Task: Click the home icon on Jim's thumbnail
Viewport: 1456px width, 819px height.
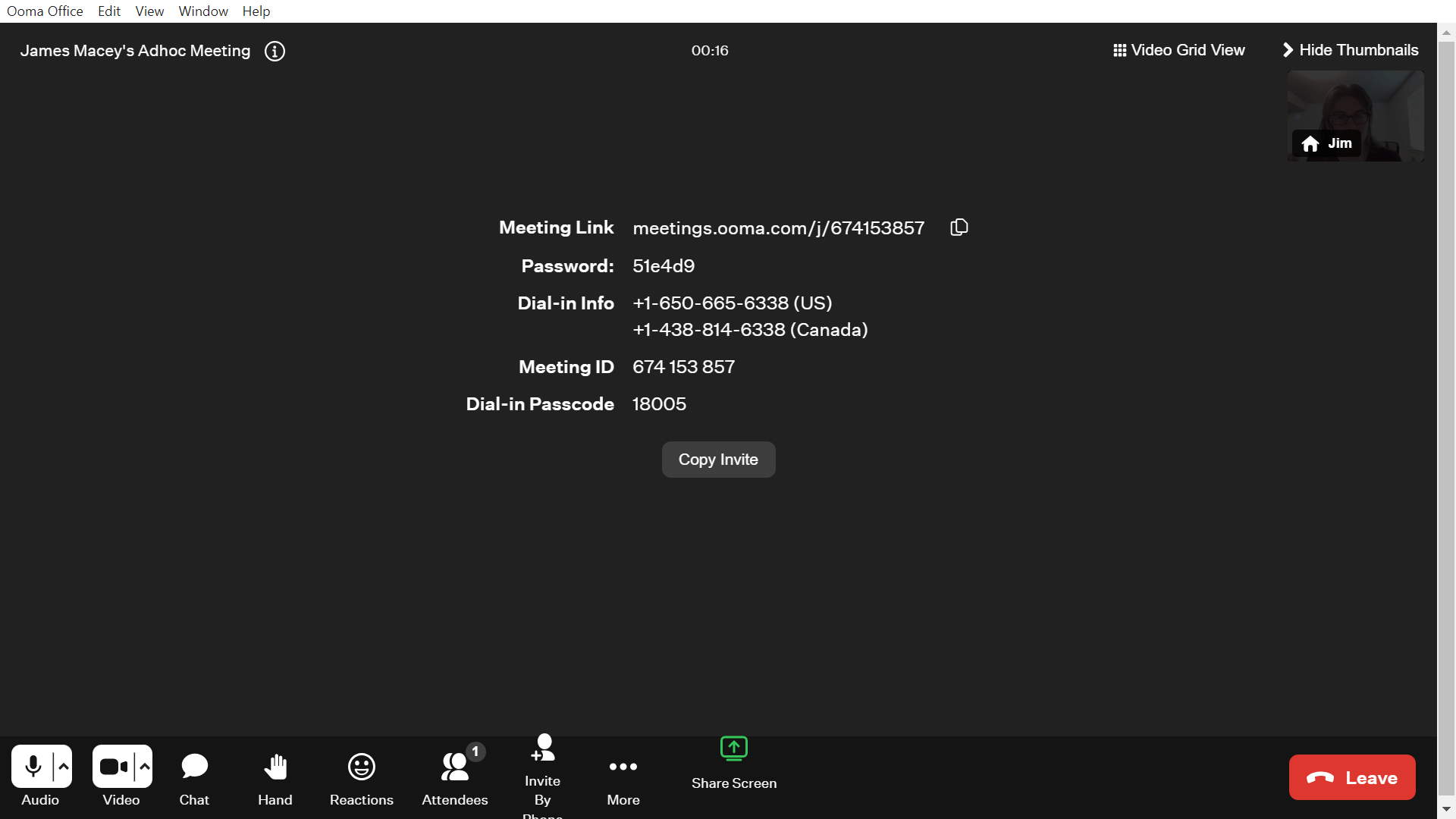Action: click(x=1310, y=143)
